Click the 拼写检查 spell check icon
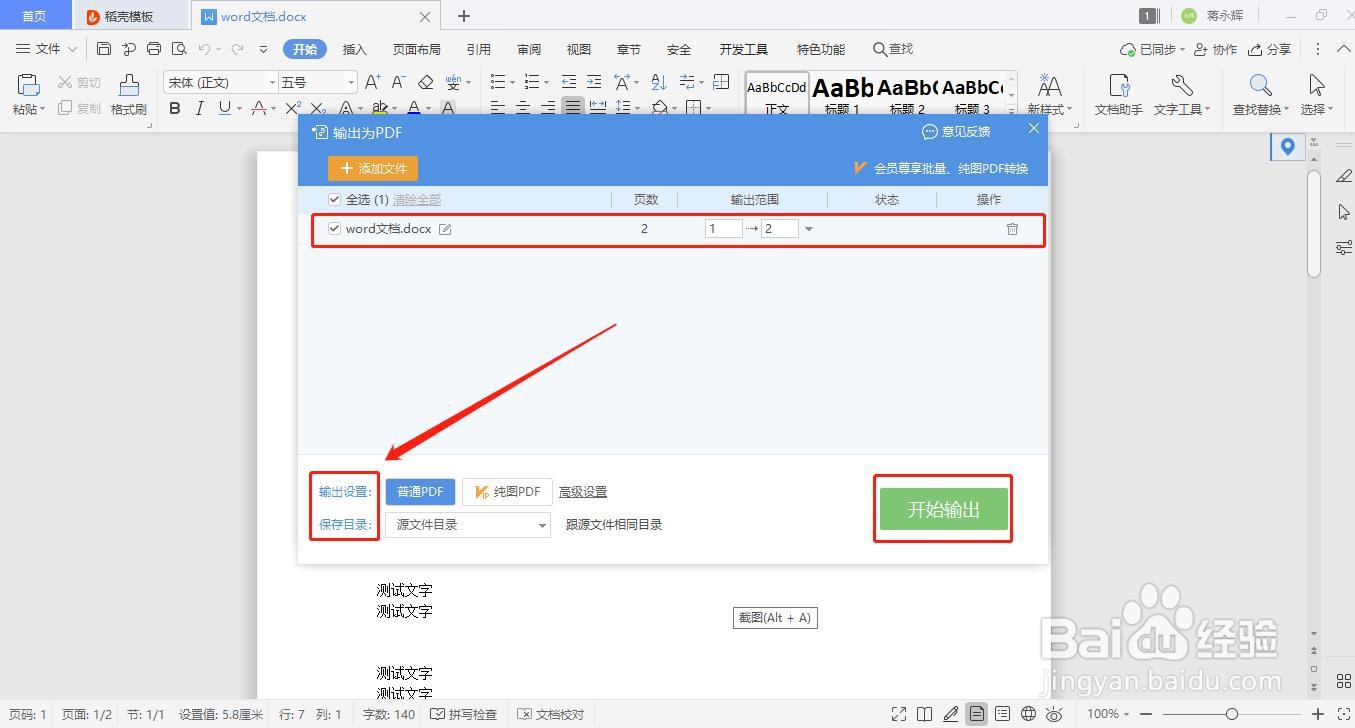The image size is (1355, 728). point(438,714)
